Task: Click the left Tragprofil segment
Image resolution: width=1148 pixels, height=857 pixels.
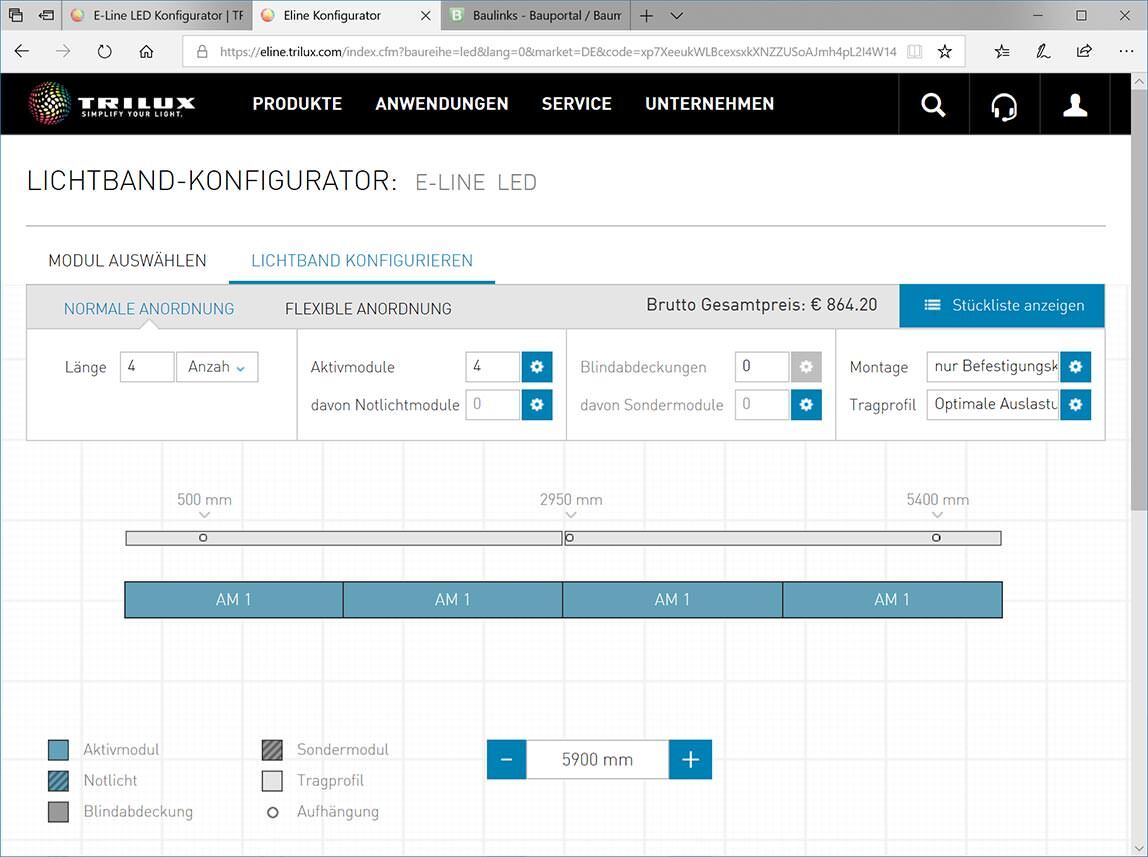Action: click(x=343, y=539)
